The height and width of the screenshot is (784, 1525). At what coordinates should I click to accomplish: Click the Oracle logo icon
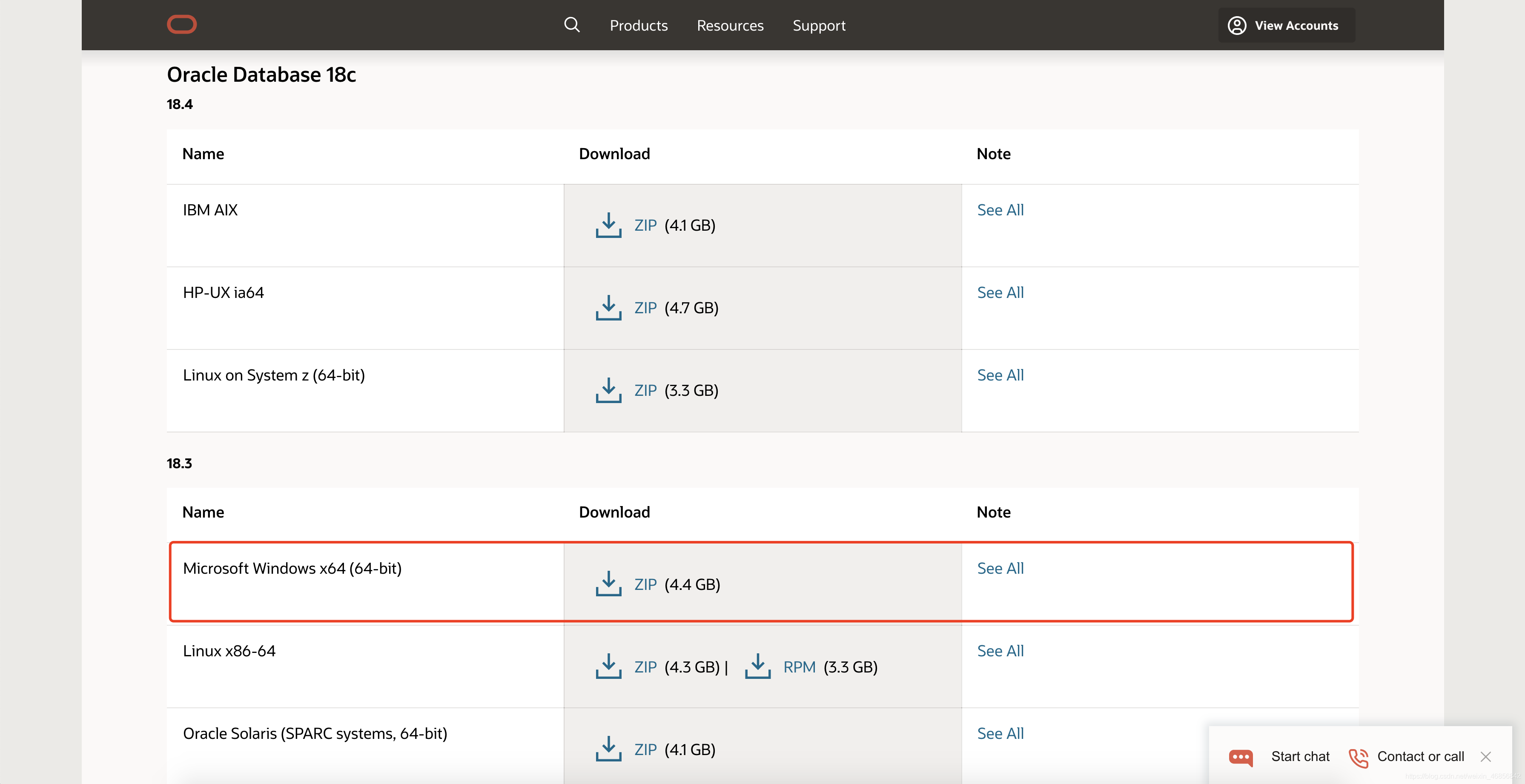click(x=182, y=25)
